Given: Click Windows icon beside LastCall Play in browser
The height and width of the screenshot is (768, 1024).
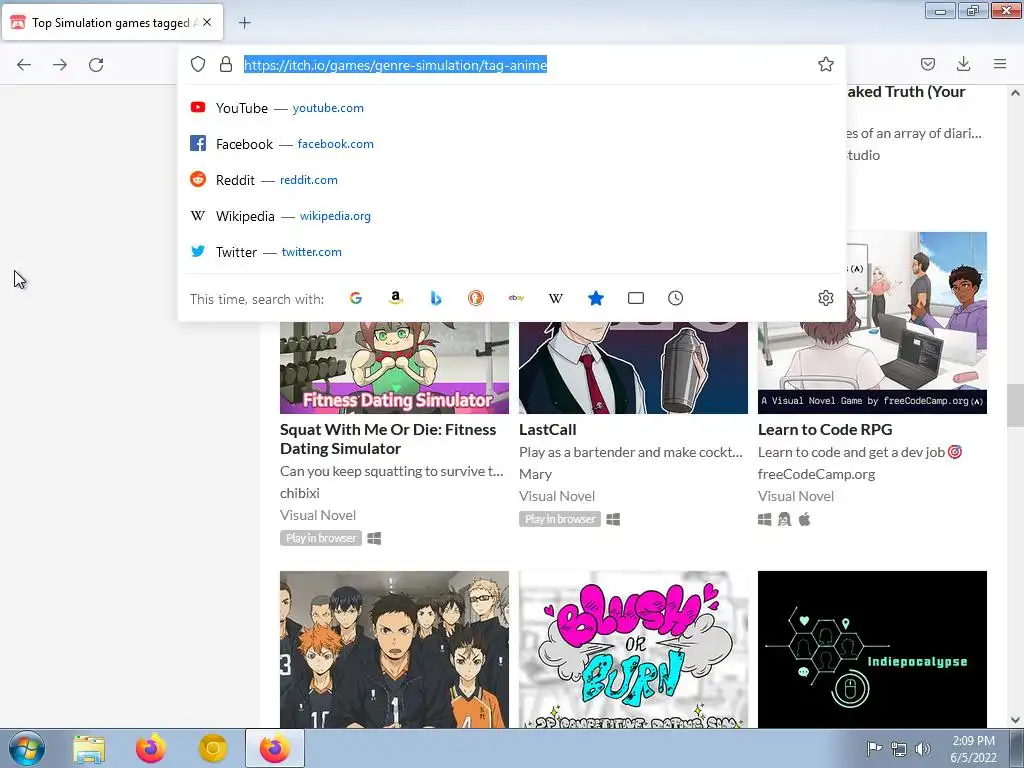Looking at the screenshot, I should click(x=613, y=519).
